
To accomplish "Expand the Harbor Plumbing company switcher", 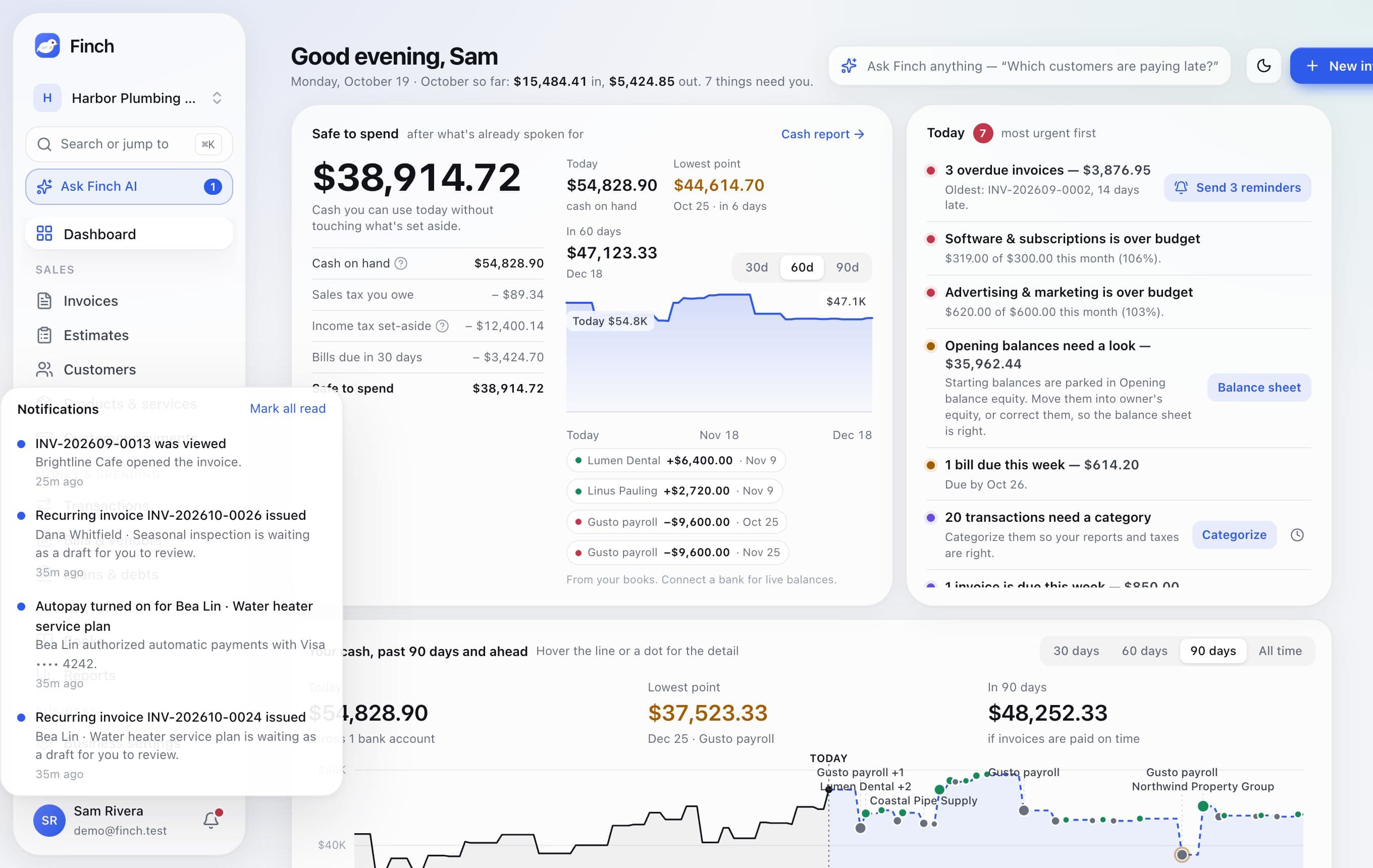I will [129, 98].
